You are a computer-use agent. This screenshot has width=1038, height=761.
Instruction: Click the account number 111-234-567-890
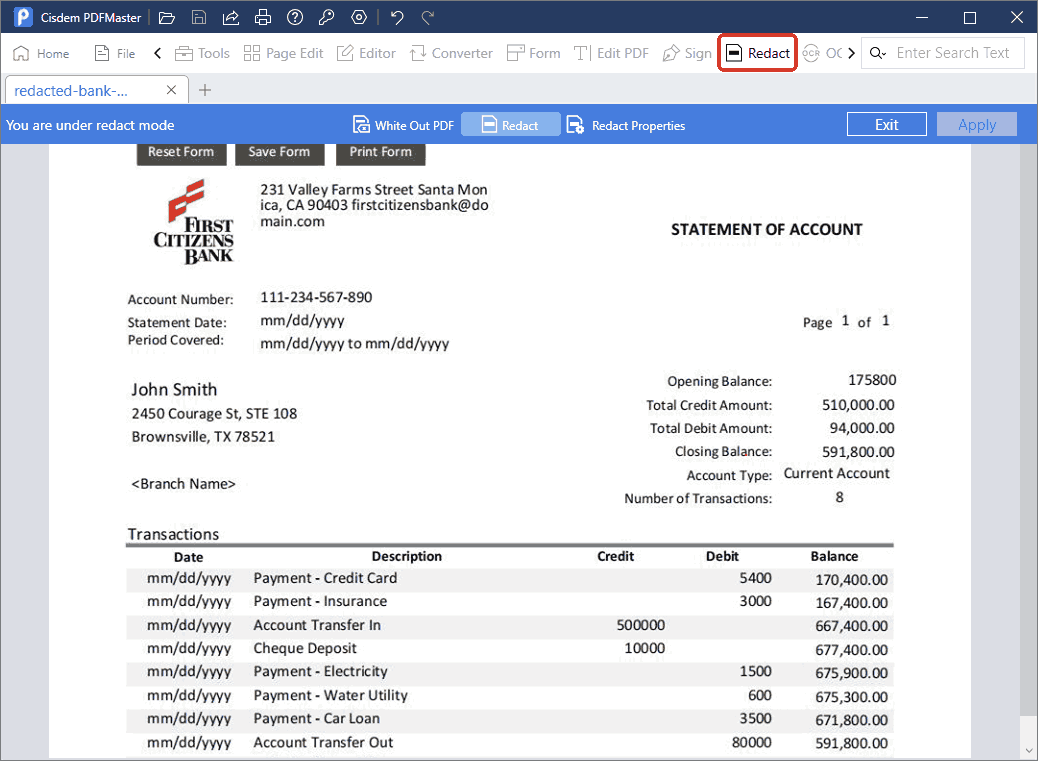316,297
